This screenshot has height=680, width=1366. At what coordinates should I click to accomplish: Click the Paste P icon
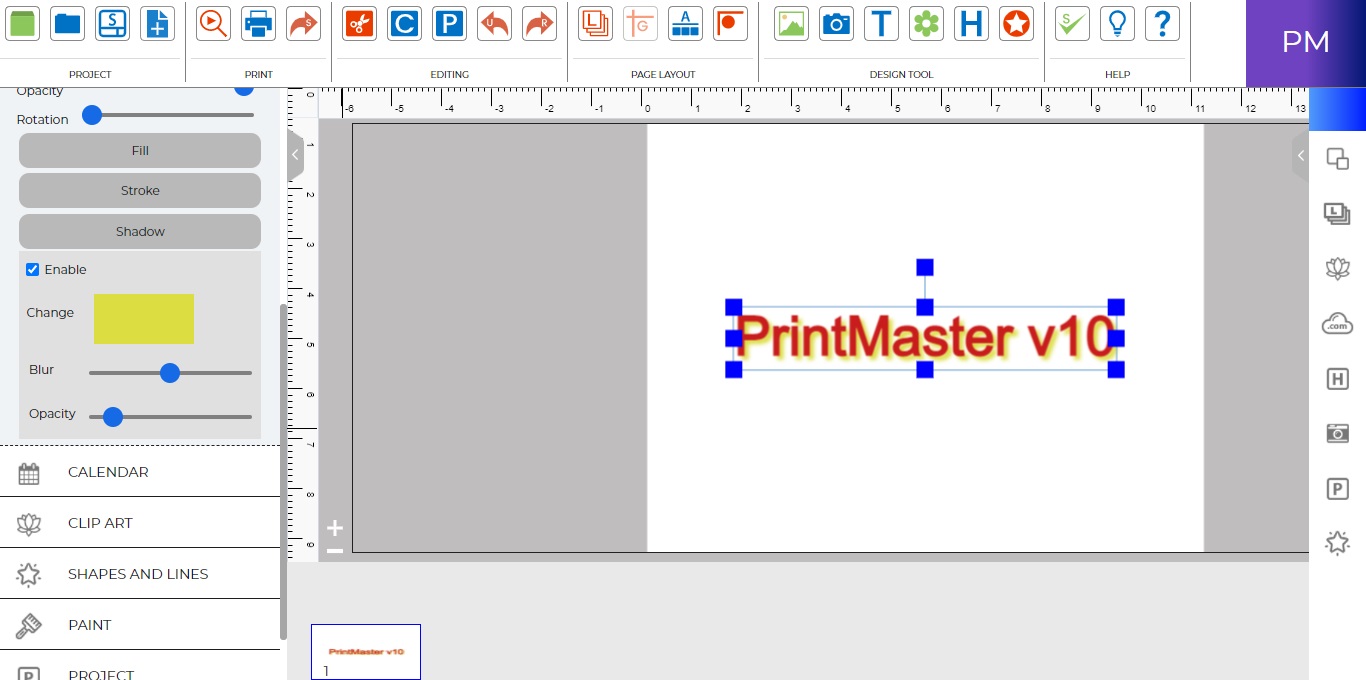pos(449,23)
